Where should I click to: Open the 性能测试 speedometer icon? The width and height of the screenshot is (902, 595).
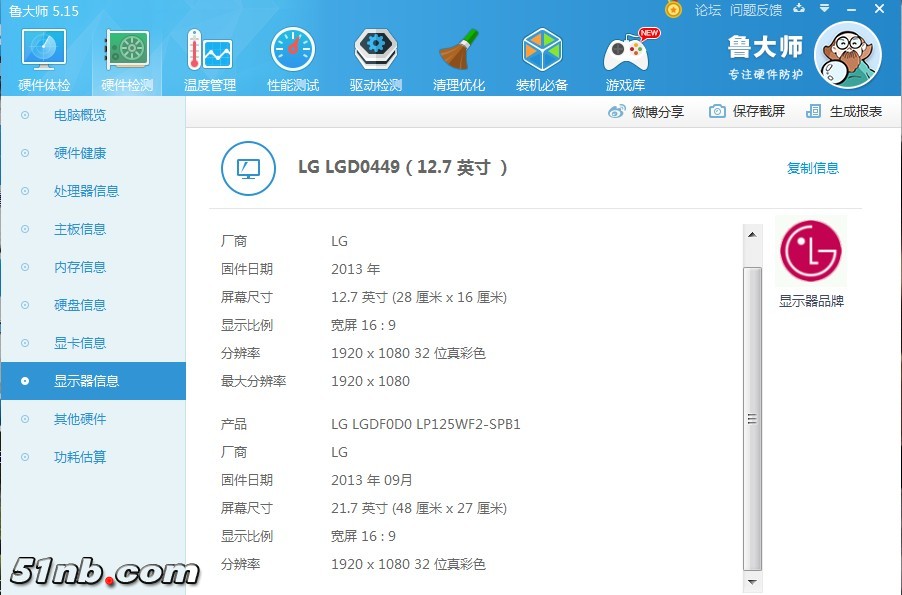coord(292,51)
